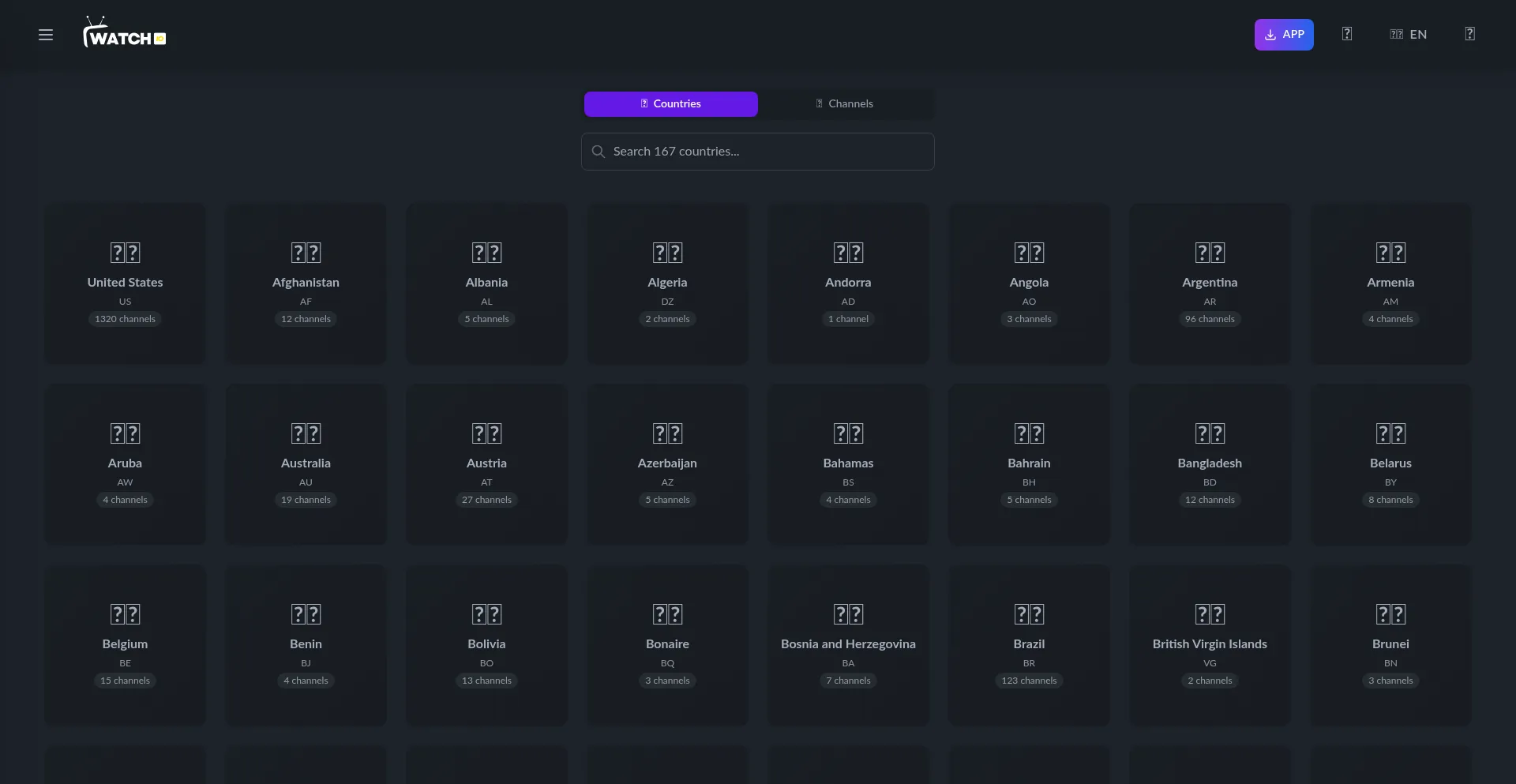Viewport: 1516px width, 784px height.
Task: Click the rightmost header icon
Action: coord(1469,34)
